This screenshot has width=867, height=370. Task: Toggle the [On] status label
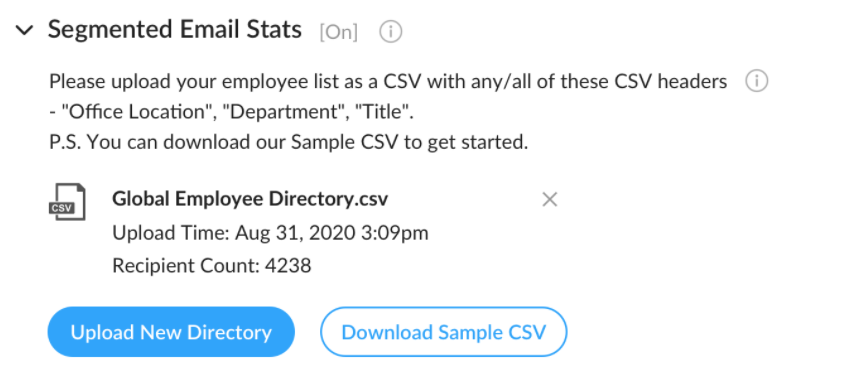click(x=338, y=32)
